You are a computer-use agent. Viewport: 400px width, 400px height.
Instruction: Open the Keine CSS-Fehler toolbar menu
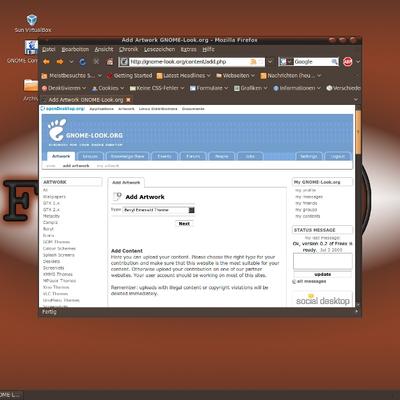tap(157, 88)
